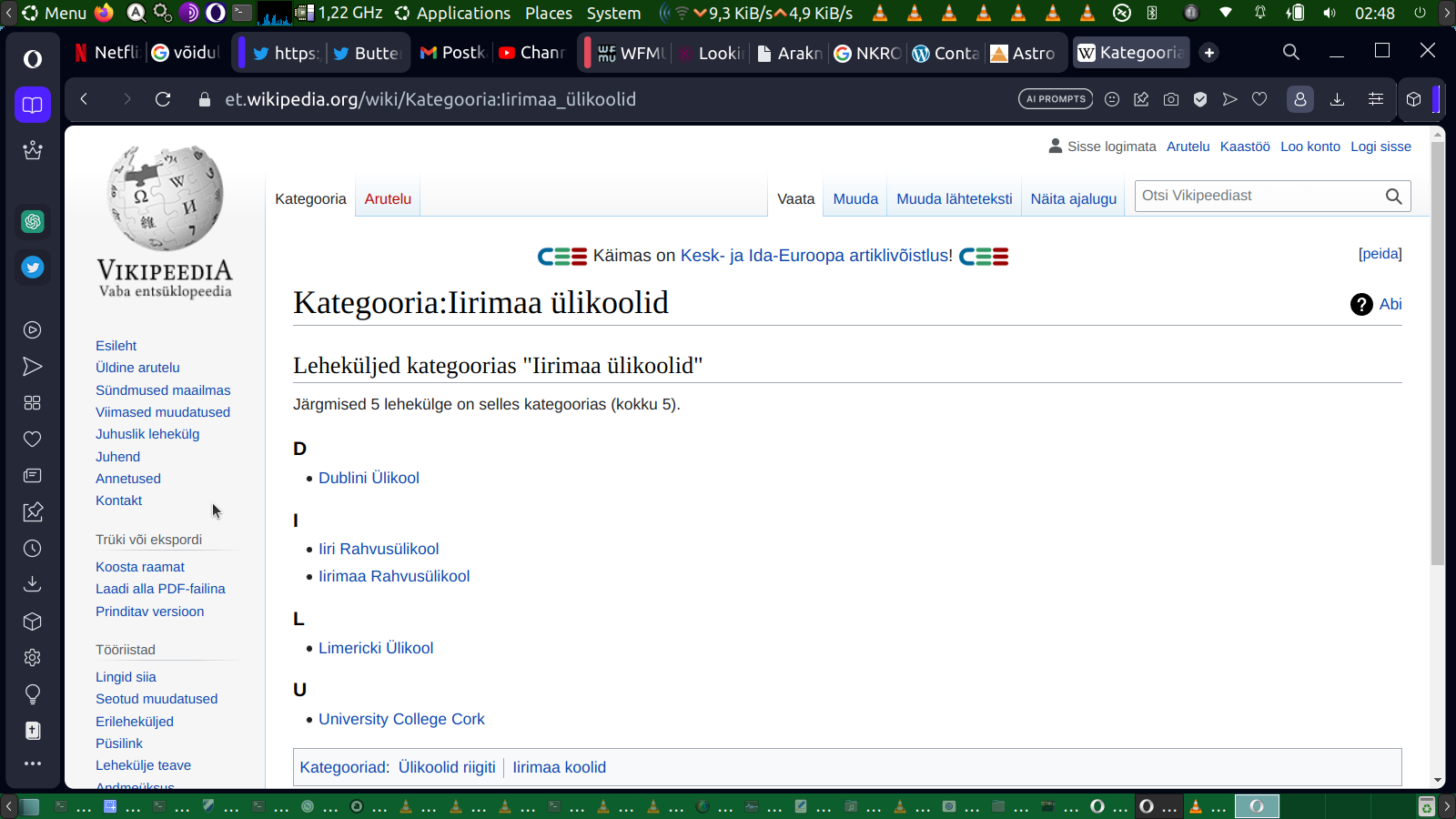
Task: Open the Iirimaa Rahvusülikool article
Action: pyautogui.click(x=394, y=576)
